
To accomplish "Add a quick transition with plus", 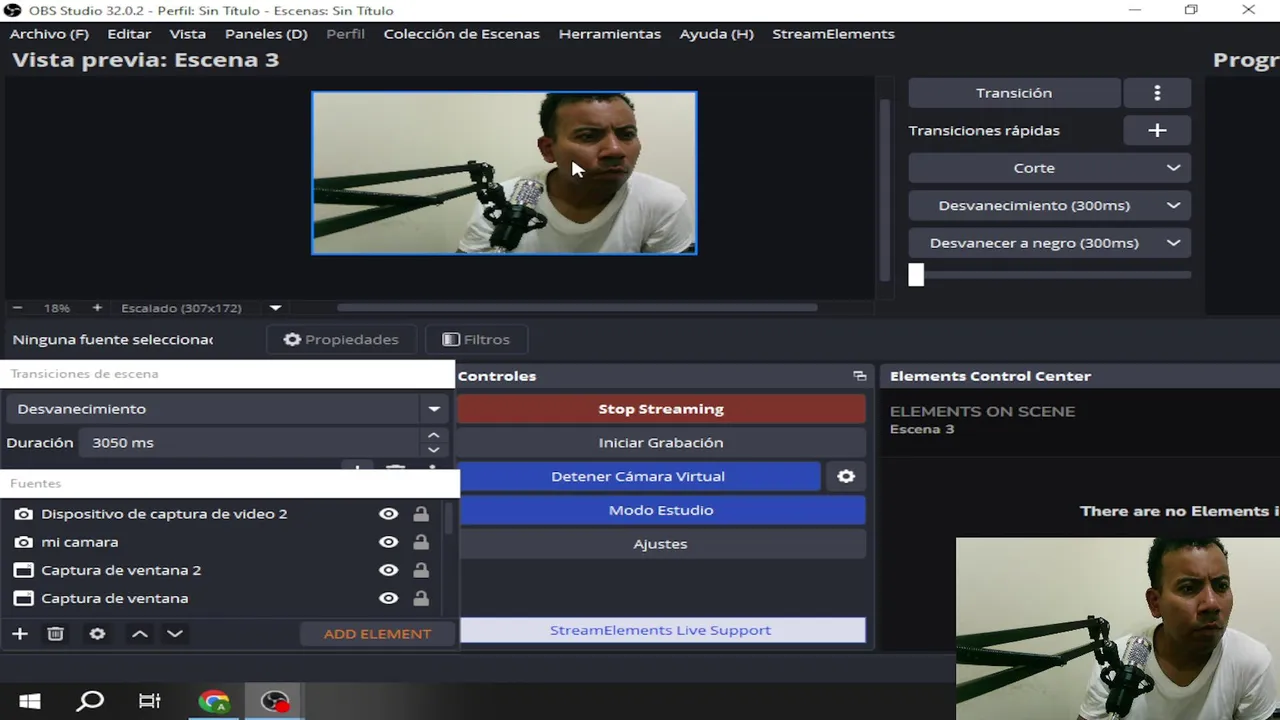I will click(x=1157, y=130).
